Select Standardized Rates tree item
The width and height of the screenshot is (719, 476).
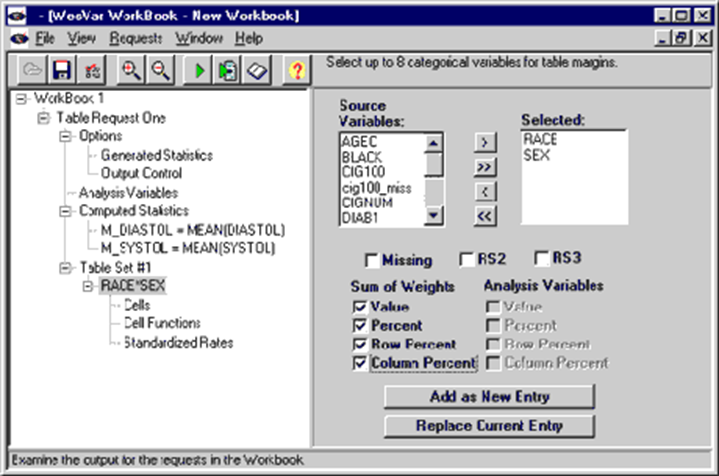[x=178, y=343]
